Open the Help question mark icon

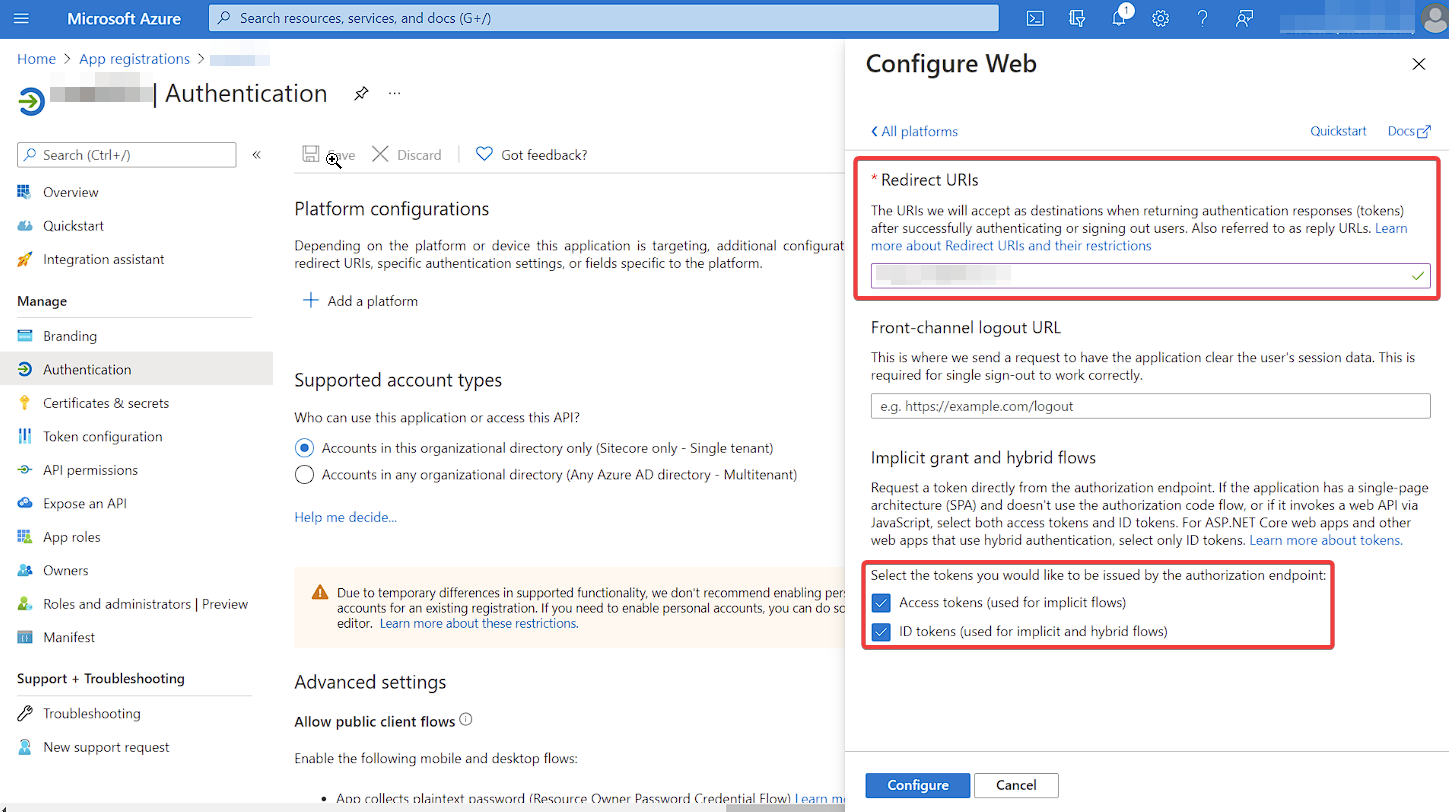click(x=1203, y=18)
